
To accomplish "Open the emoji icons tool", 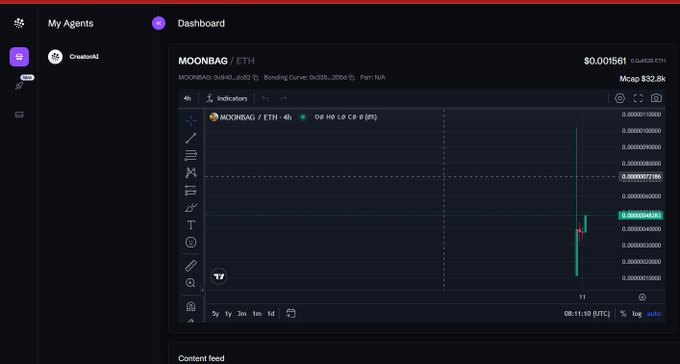I will click(191, 242).
